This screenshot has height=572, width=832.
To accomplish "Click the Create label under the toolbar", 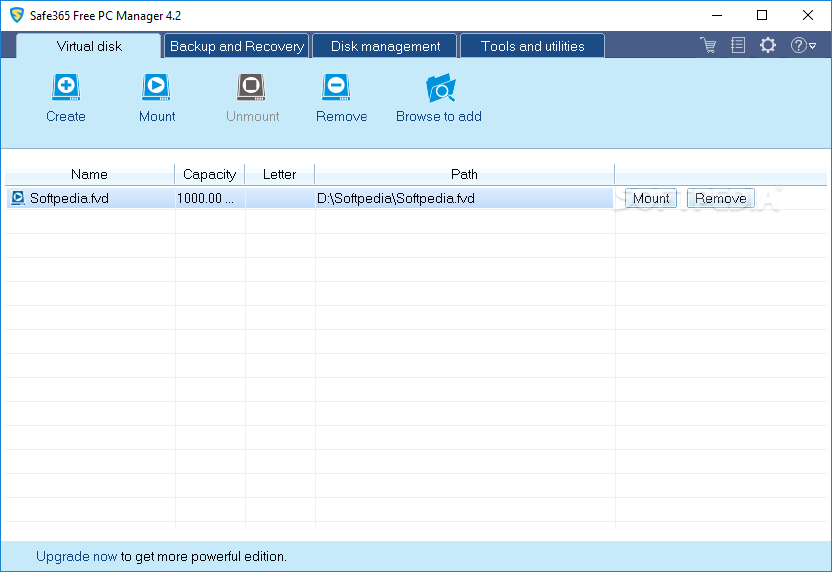I will click(66, 116).
